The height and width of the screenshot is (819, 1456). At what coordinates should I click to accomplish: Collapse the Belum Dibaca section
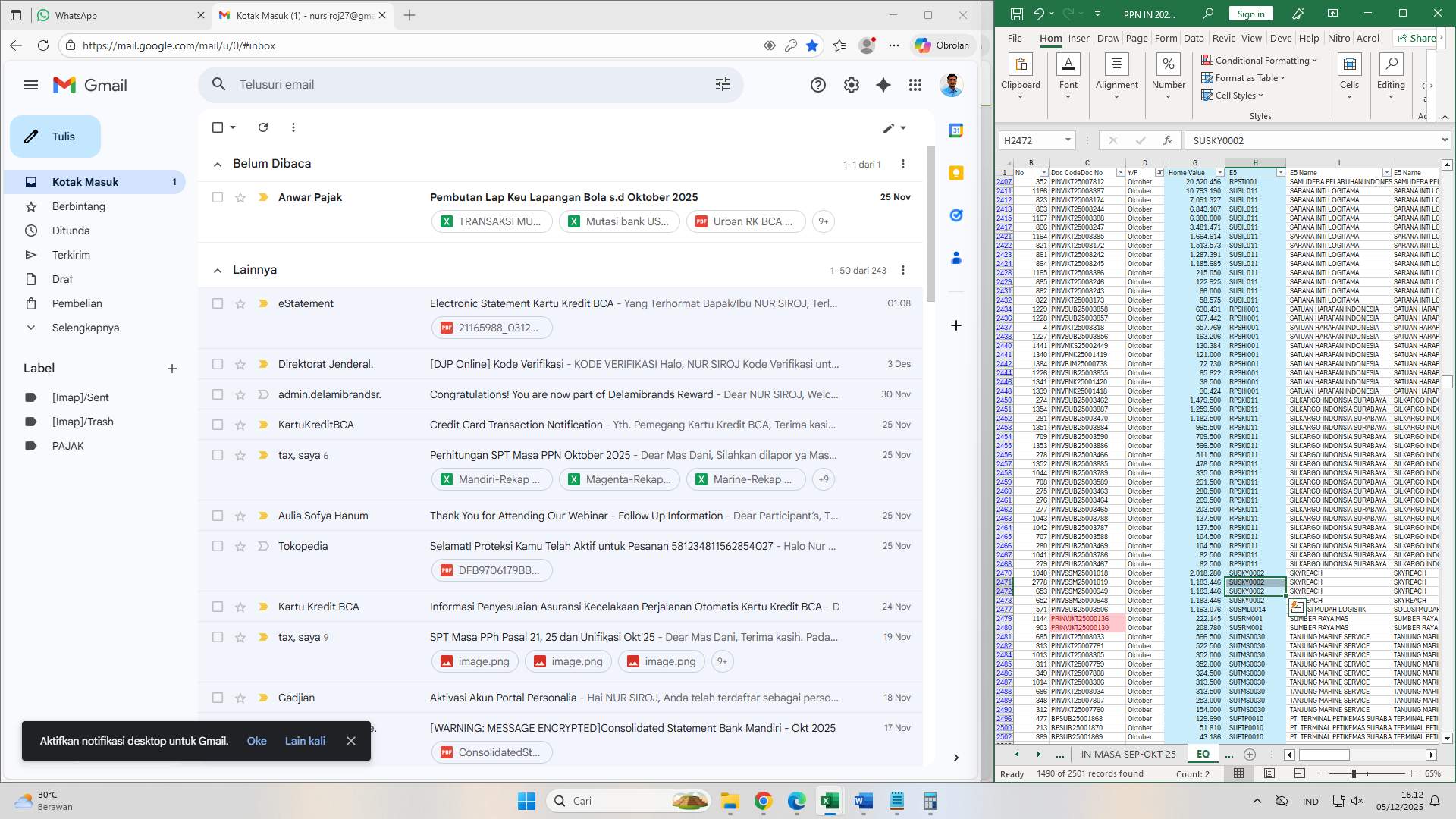pyautogui.click(x=217, y=163)
